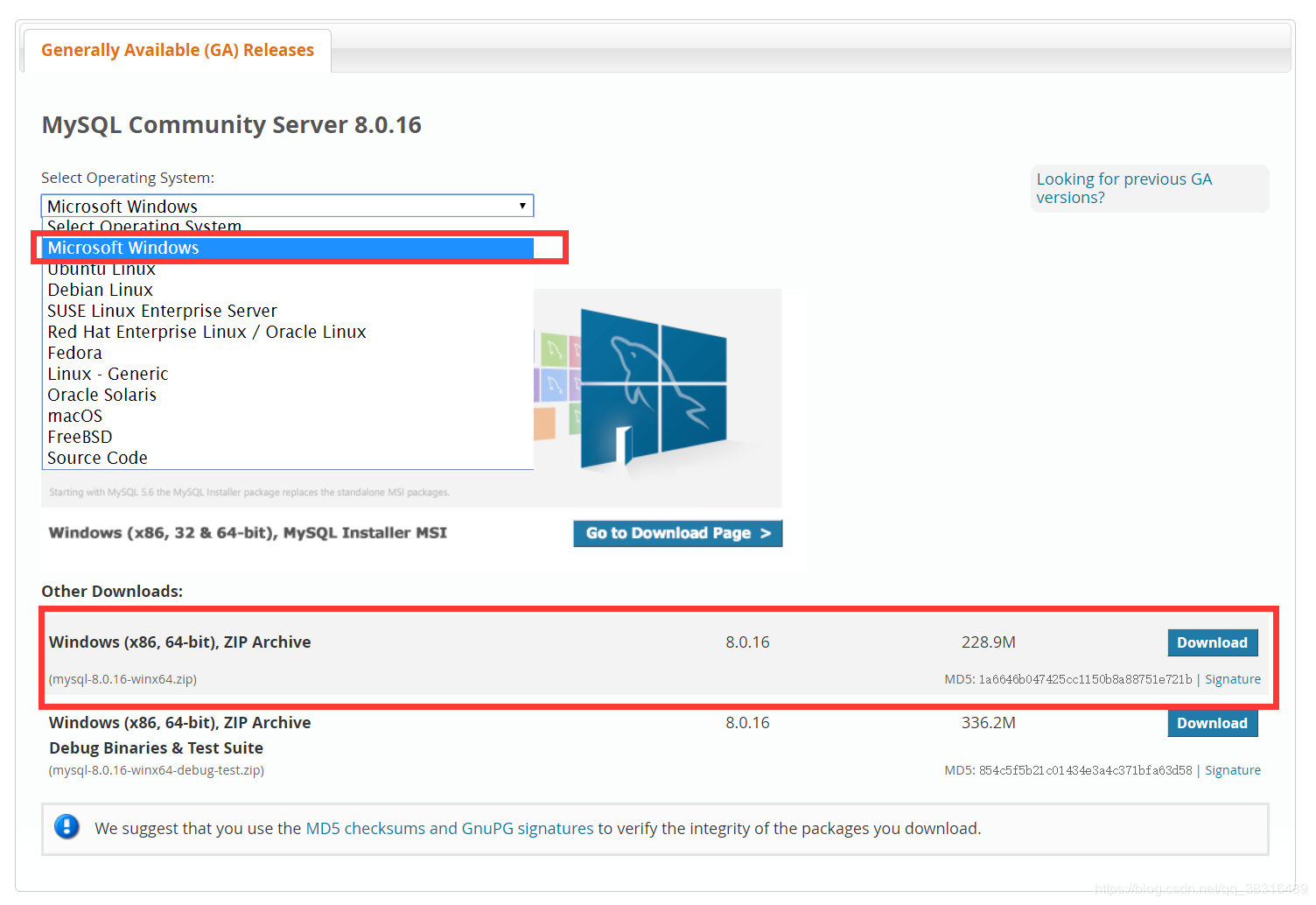This screenshot has width=1316, height=905.
Task: Click the Looking for previous GA versions link
Action: point(1123,188)
